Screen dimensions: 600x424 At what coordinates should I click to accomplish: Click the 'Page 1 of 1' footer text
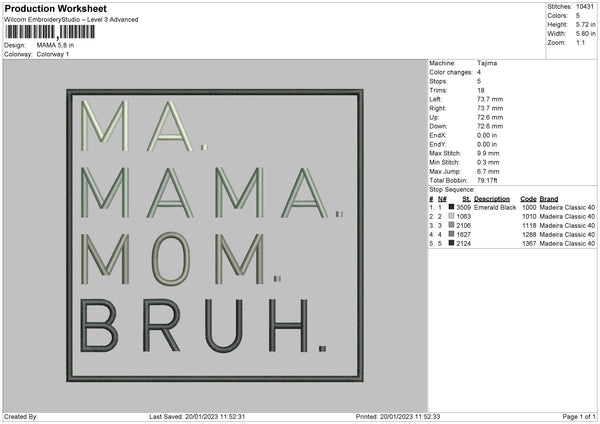point(579,416)
